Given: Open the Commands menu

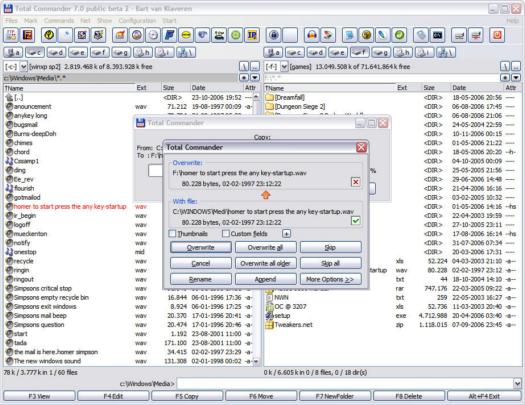Looking at the screenshot, I should 59,21.
